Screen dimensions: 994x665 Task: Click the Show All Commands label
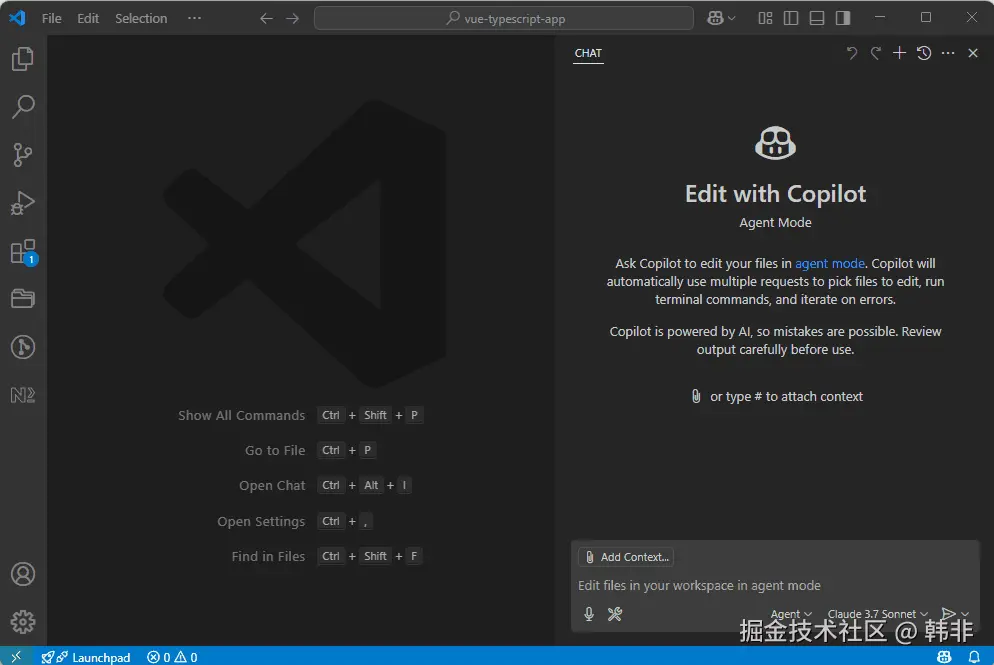[x=242, y=415]
